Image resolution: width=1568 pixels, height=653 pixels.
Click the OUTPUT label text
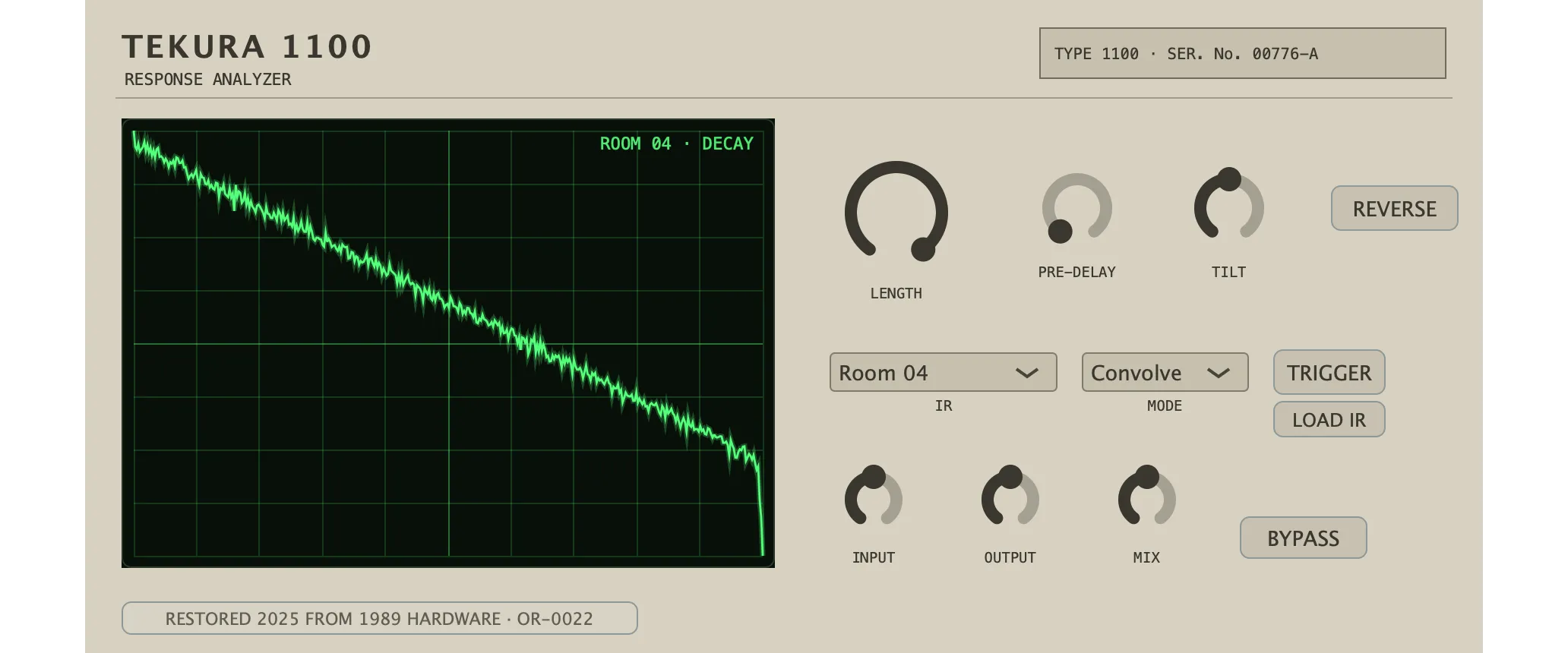point(1010,557)
